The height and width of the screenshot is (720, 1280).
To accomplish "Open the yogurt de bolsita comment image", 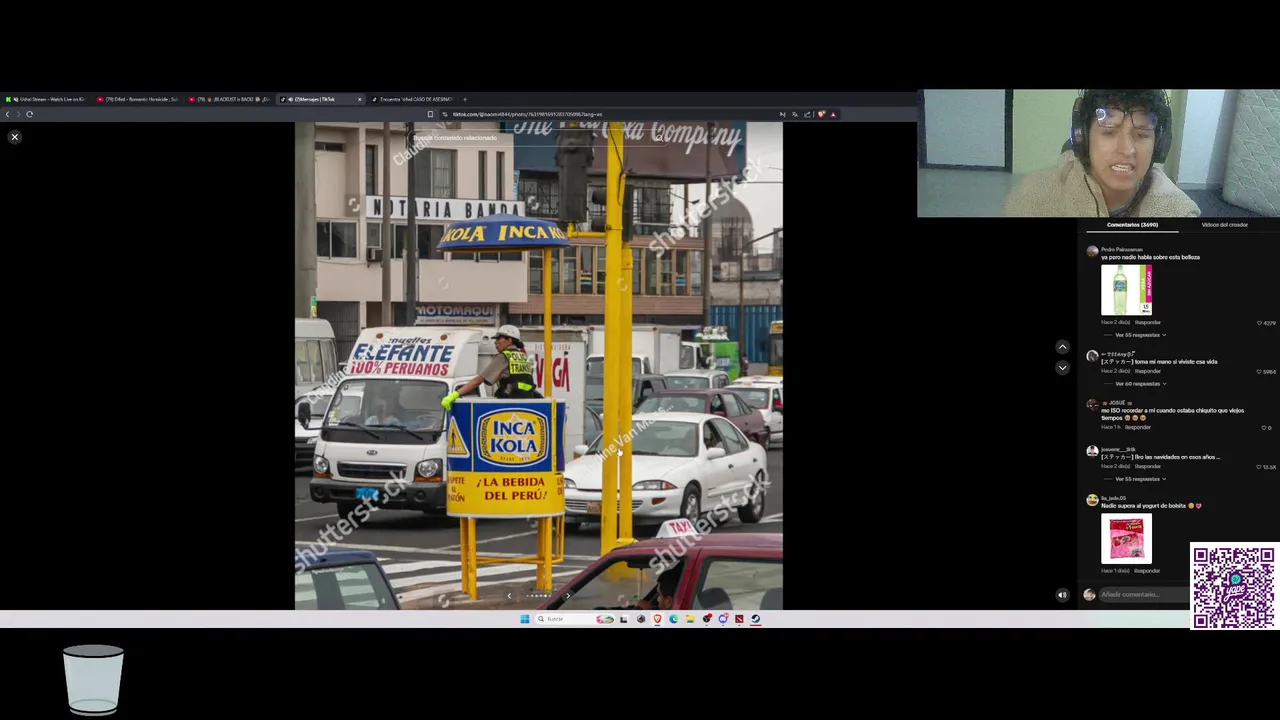I will click(1126, 538).
